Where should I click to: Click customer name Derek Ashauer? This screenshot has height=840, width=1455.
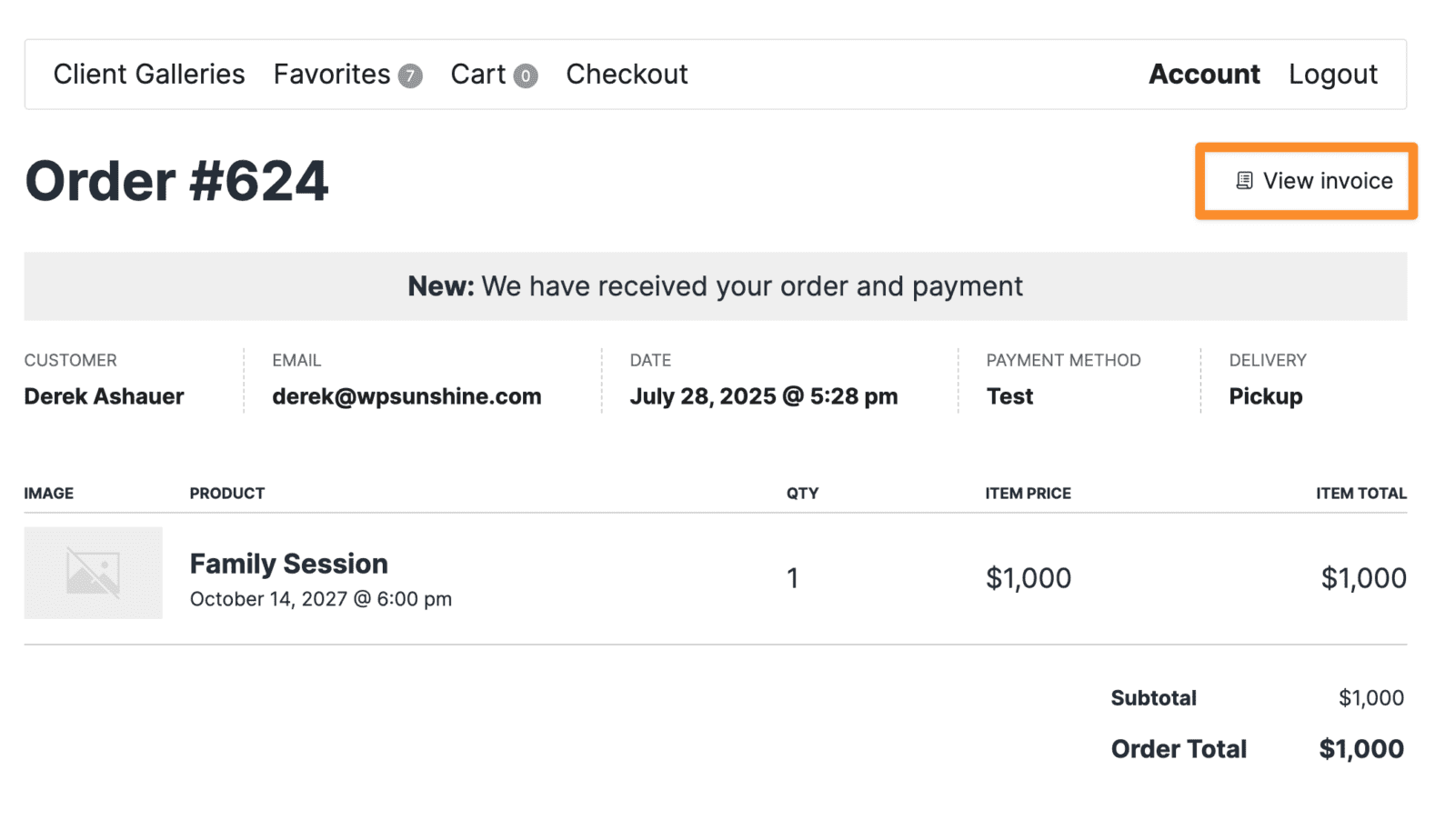(104, 396)
